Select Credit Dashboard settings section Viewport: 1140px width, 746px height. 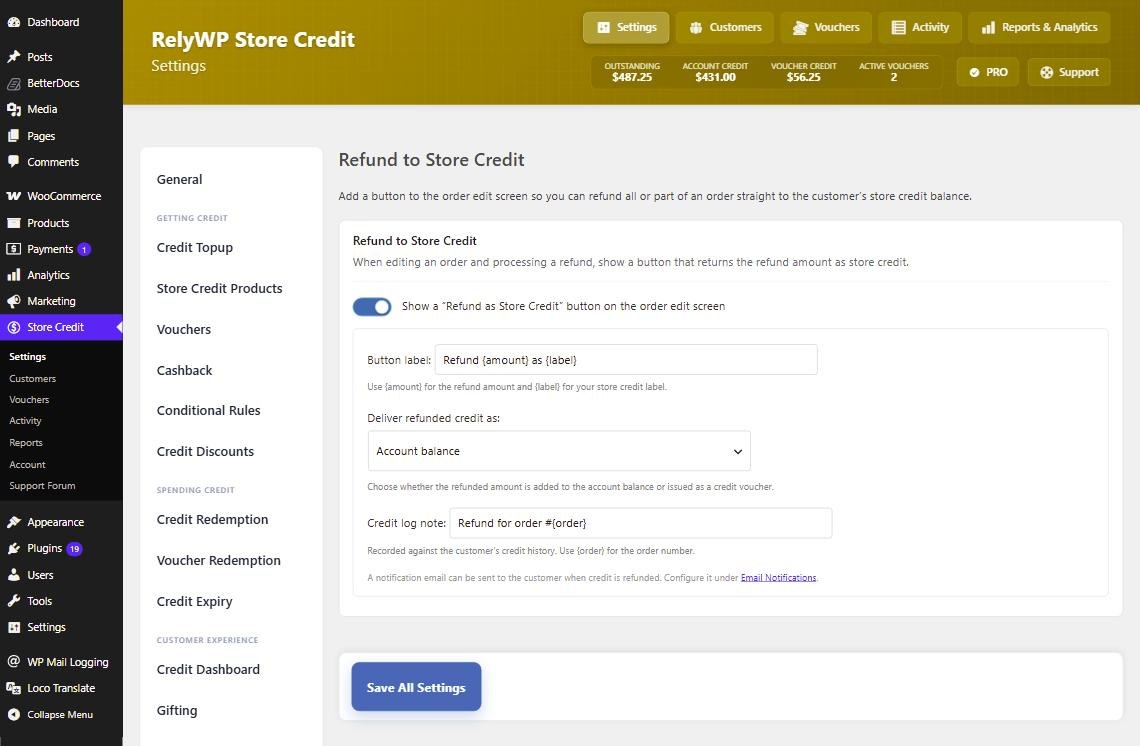point(208,670)
